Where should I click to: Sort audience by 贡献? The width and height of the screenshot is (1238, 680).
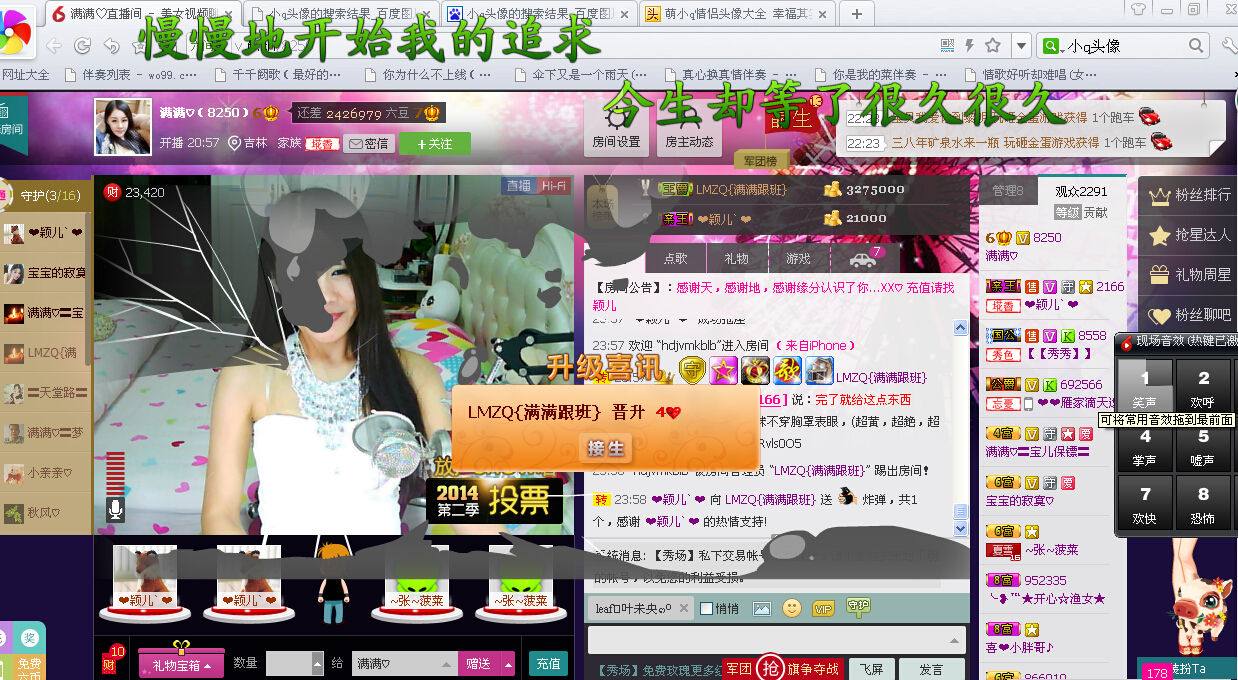coord(1096,213)
